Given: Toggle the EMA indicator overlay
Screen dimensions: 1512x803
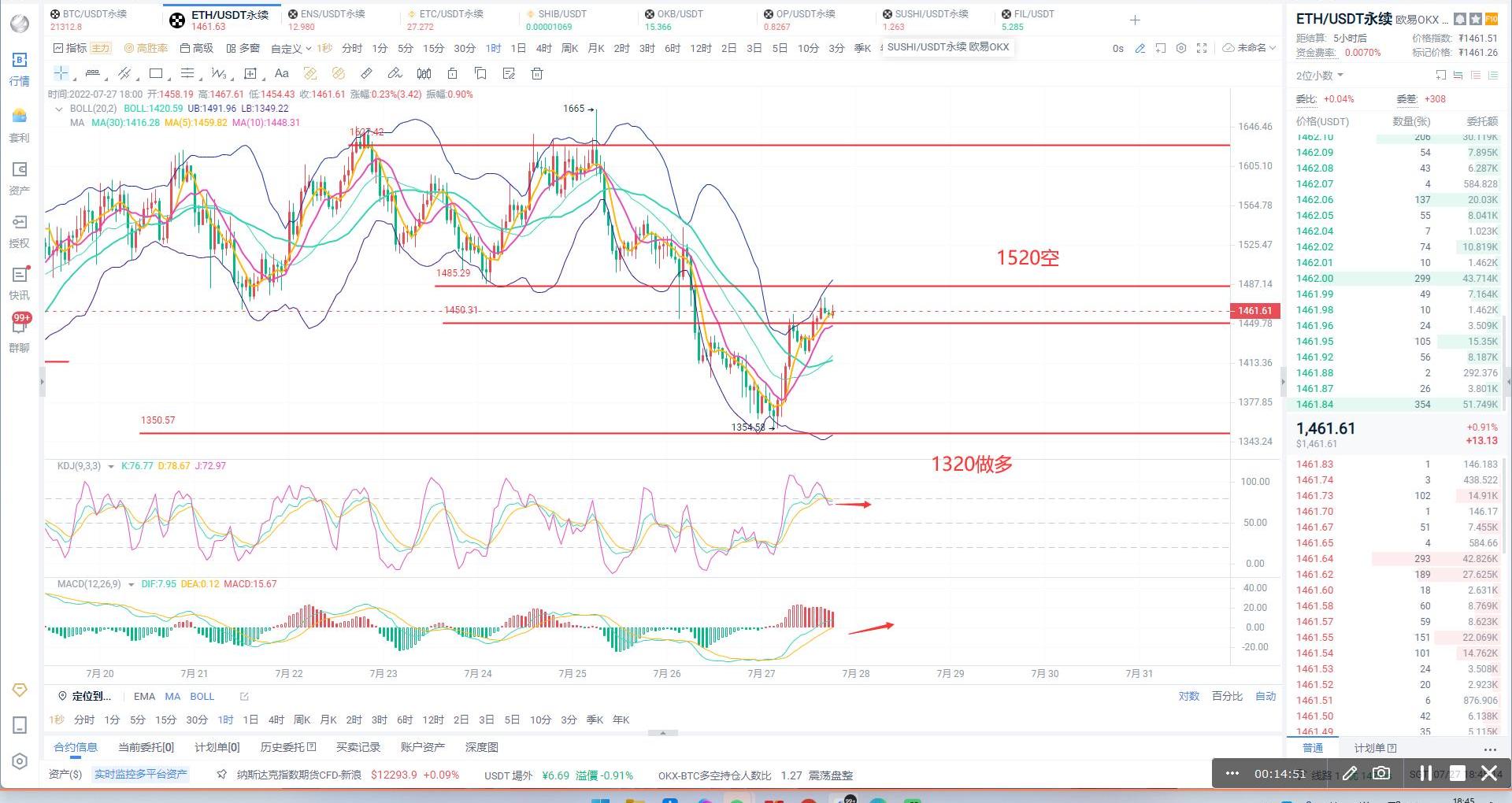Looking at the screenshot, I should click(144, 696).
